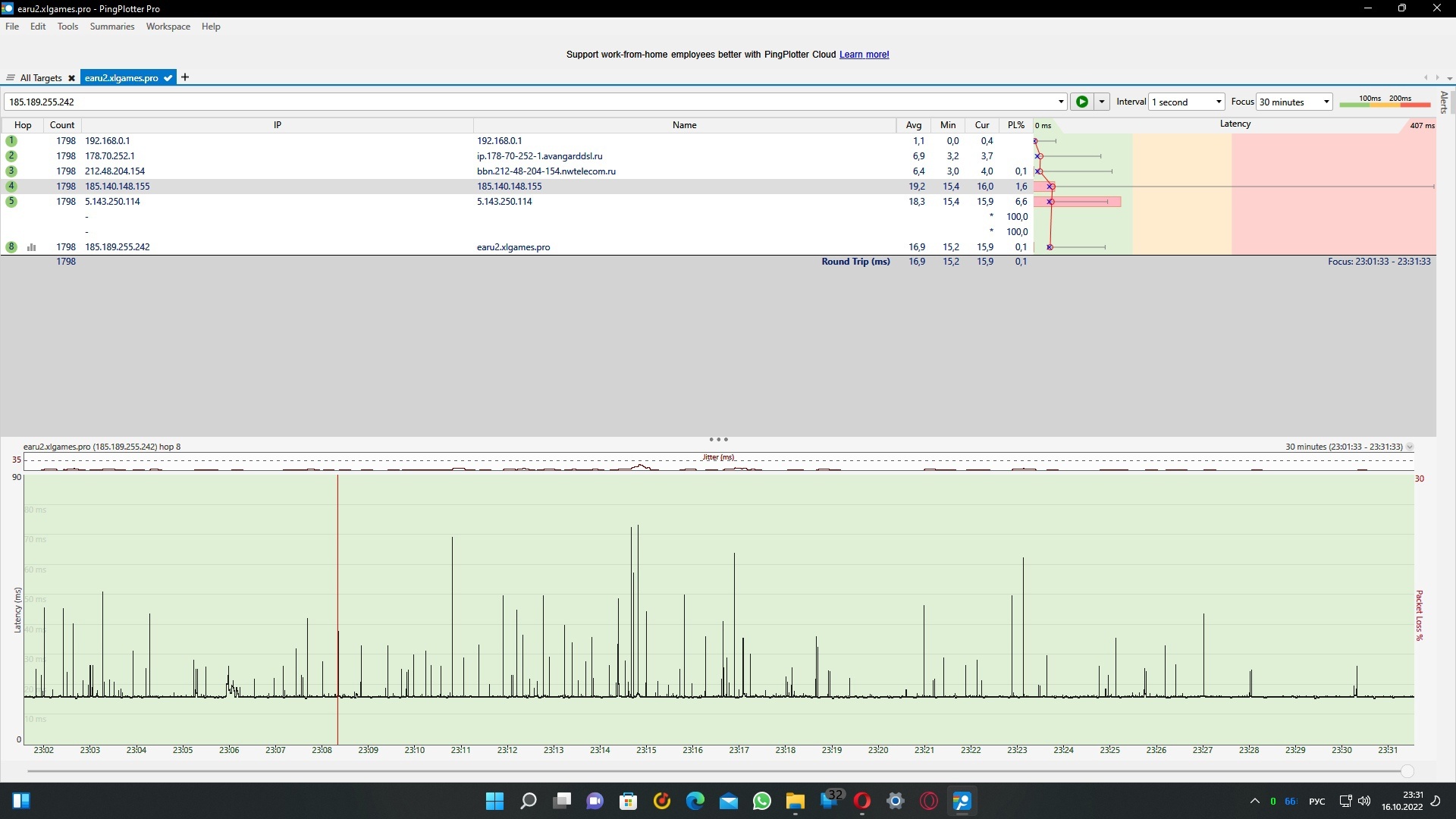The height and width of the screenshot is (819, 1456).
Task: Select hop 5 green indicator
Action: coord(11,202)
